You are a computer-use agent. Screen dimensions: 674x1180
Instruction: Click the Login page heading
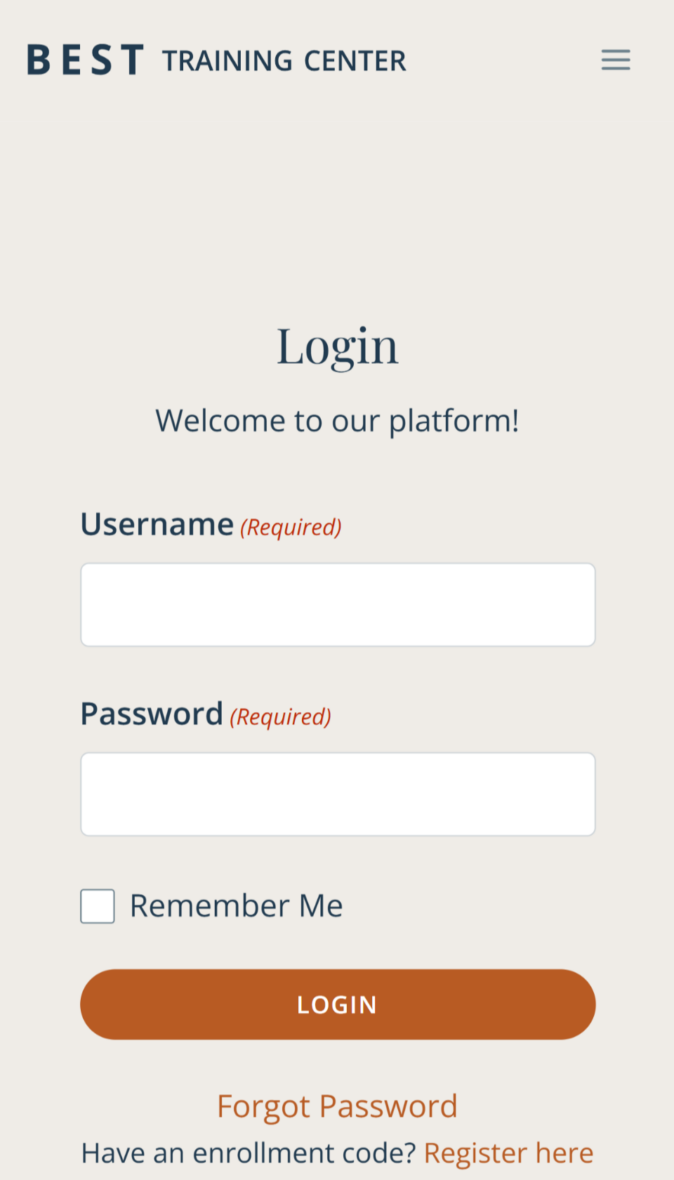tap(337, 346)
